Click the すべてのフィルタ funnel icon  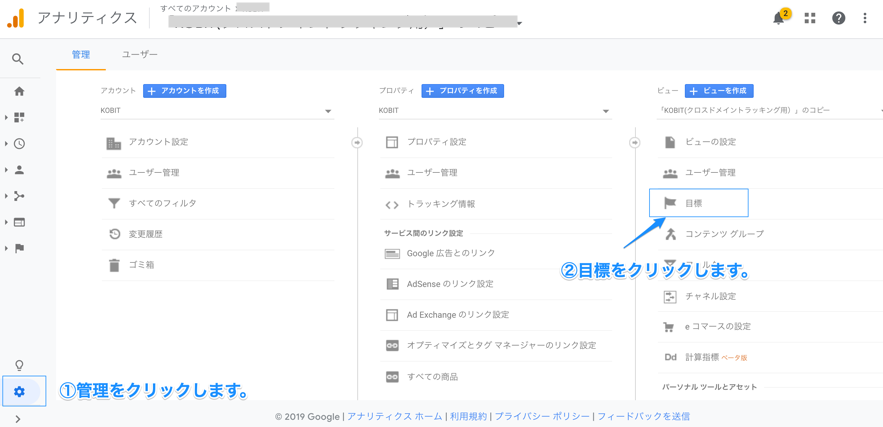pyautogui.click(x=114, y=203)
